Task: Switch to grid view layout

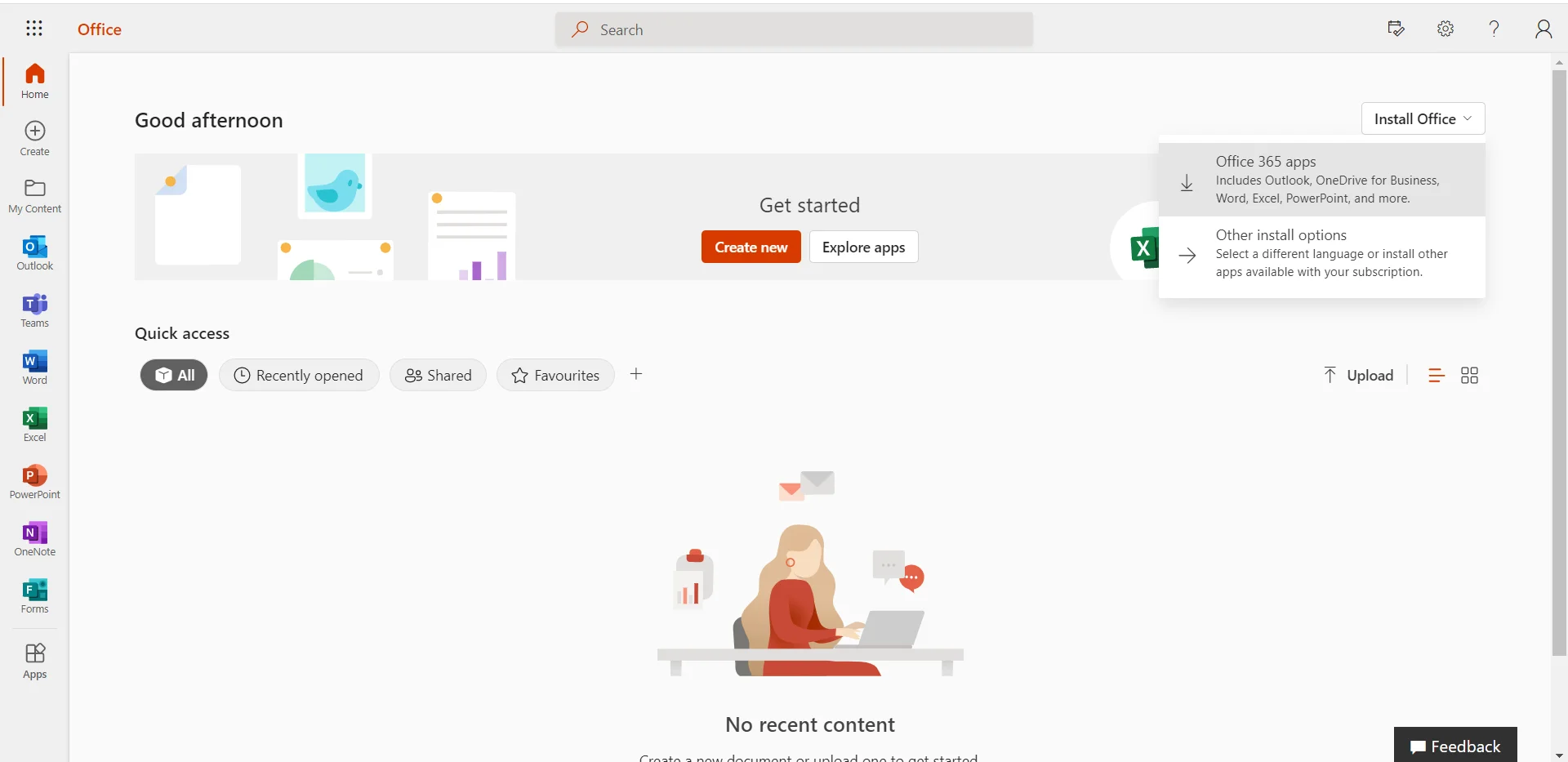Action: [1469, 375]
